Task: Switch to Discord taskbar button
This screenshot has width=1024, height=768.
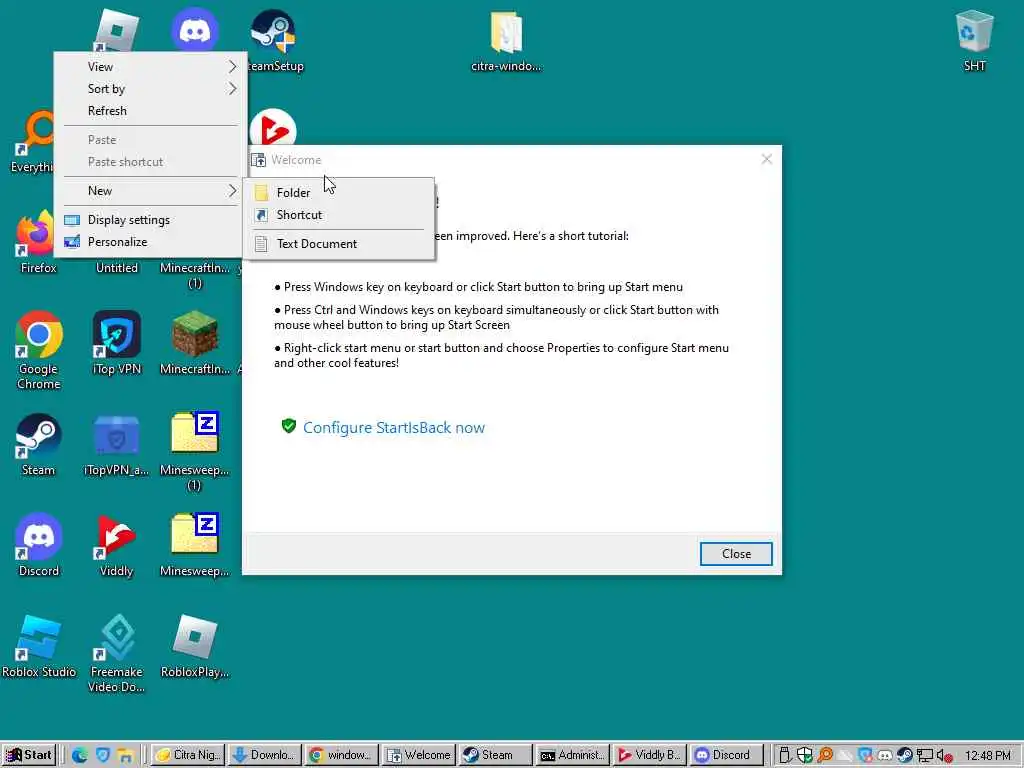Action: (726, 756)
